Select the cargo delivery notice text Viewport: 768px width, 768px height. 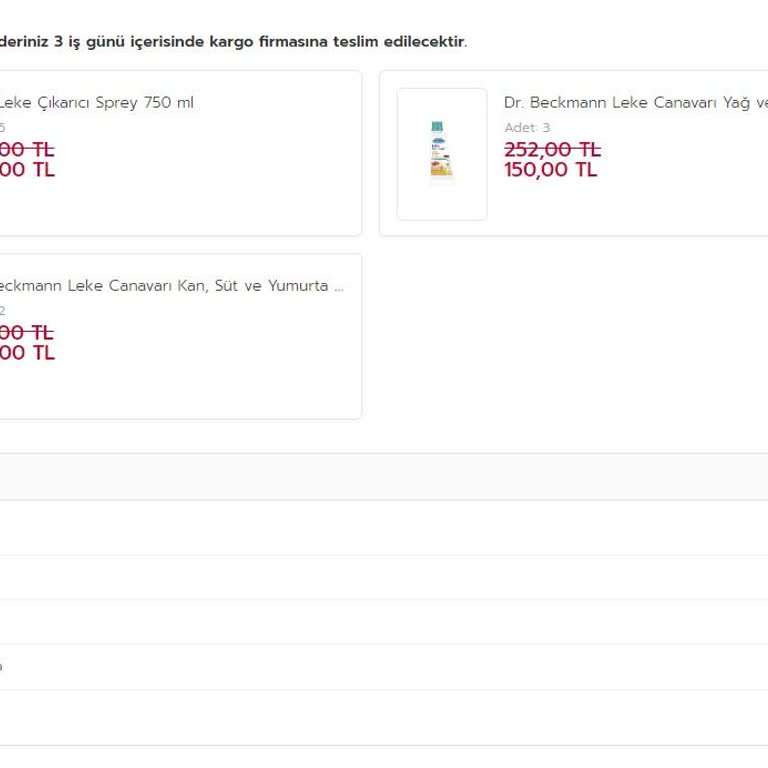point(233,42)
